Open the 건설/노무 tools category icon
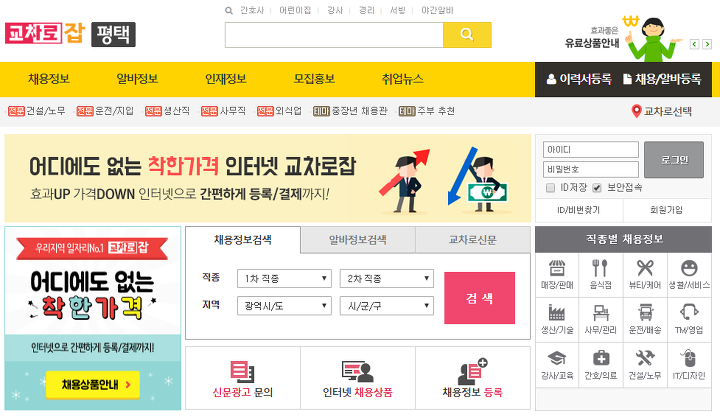The width and height of the screenshot is (720, 417). point(645,357)
